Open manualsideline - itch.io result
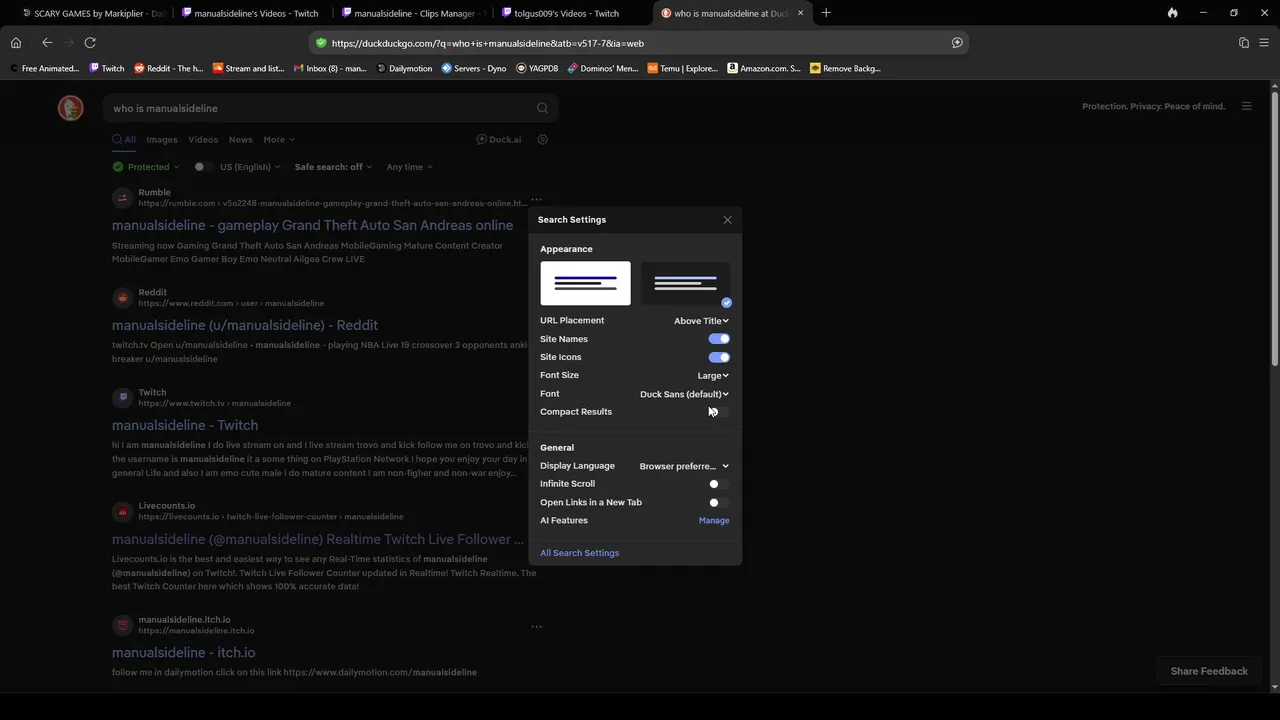This screenshot has width=1280, height=720. point(183,652)
